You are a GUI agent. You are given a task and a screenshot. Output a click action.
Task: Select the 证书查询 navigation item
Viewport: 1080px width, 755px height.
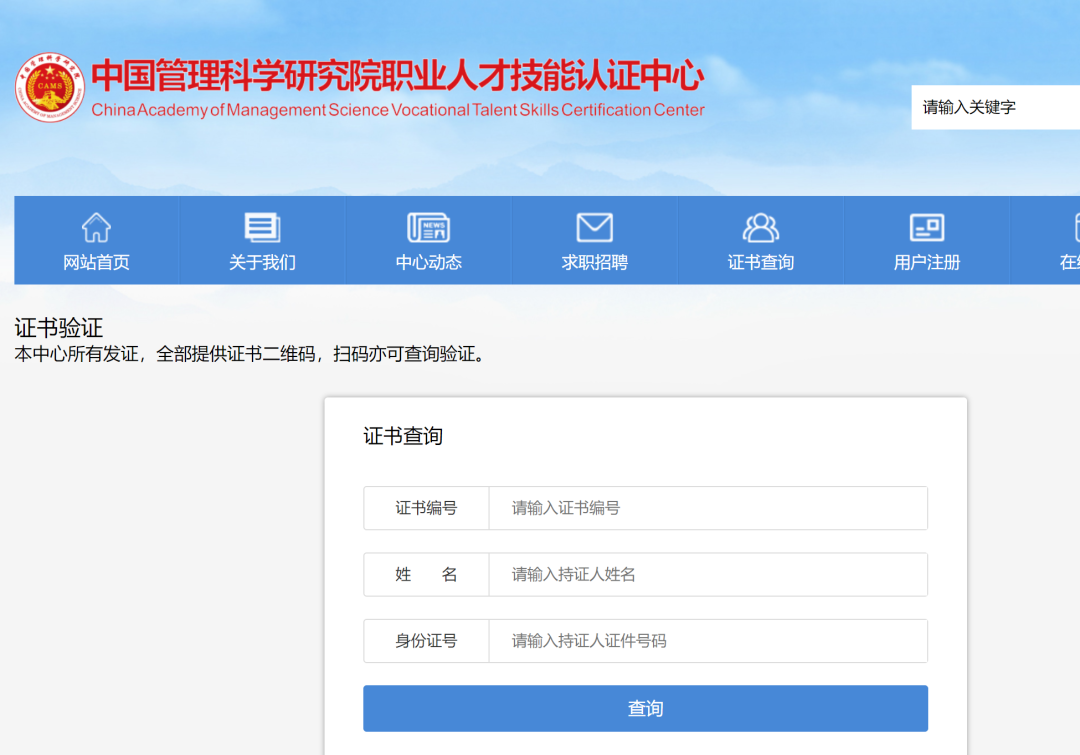click(x=761, y=263)
